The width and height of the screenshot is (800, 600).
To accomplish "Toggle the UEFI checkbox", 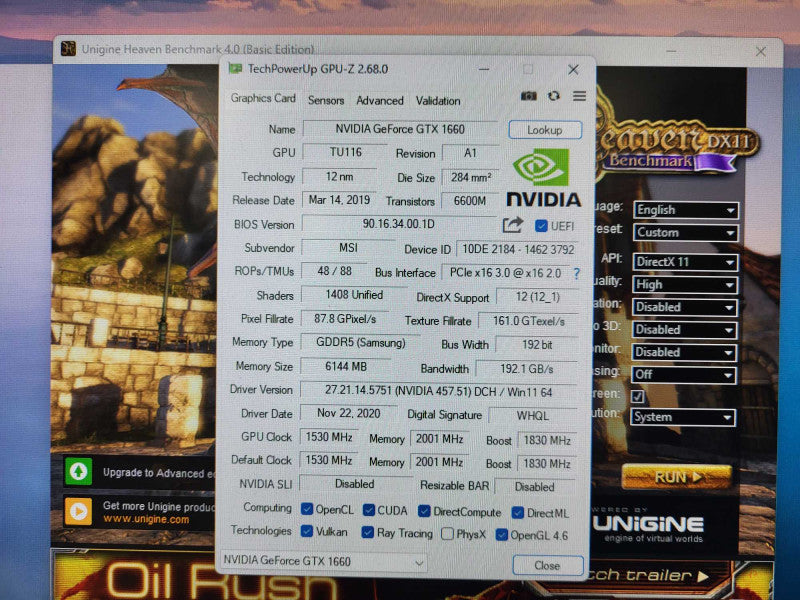I will coord(541,226).
